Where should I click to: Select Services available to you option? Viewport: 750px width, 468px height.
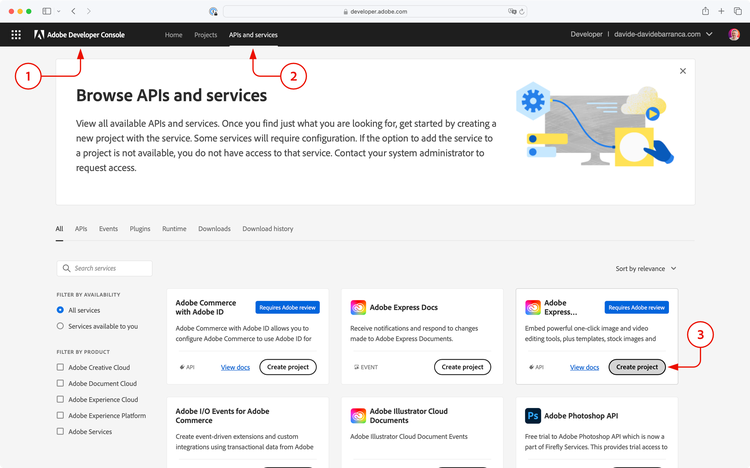(x=60, y=326)
